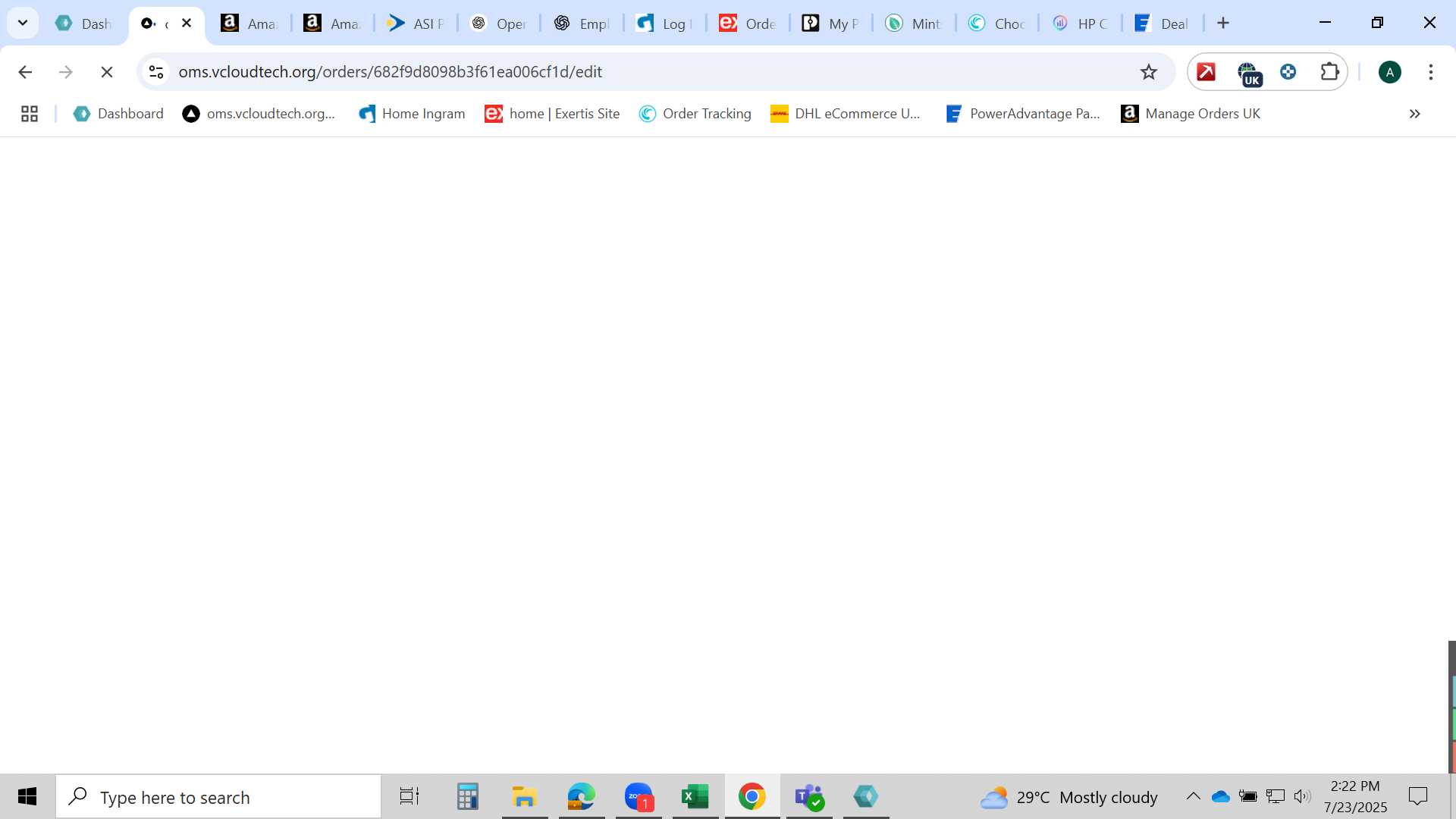The image size is (1456, 819).
Task: Switch to the first Amazon tab
Action: 249,24
